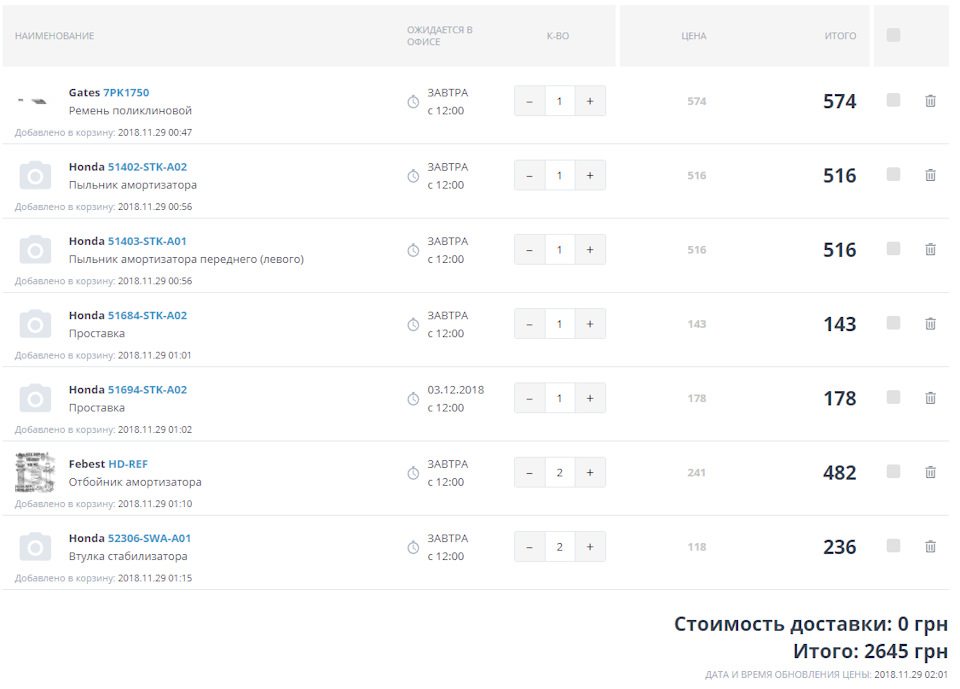Increase quantity of Gates 7PK1750

(x=590, y=101)
